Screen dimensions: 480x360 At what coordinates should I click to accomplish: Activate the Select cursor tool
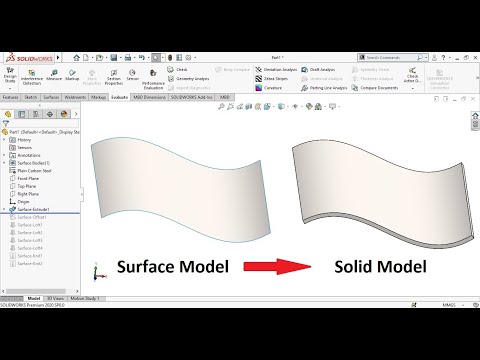[x=156, y=58]
